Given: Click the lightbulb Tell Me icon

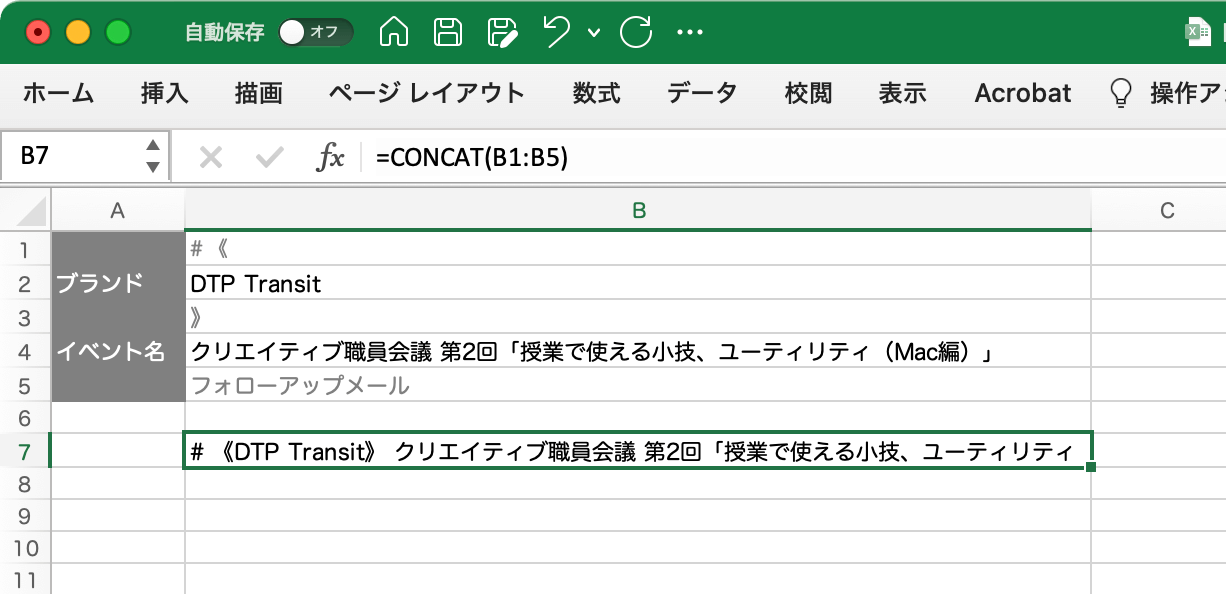Looking at the screenshot, I should pos(1122,94).
